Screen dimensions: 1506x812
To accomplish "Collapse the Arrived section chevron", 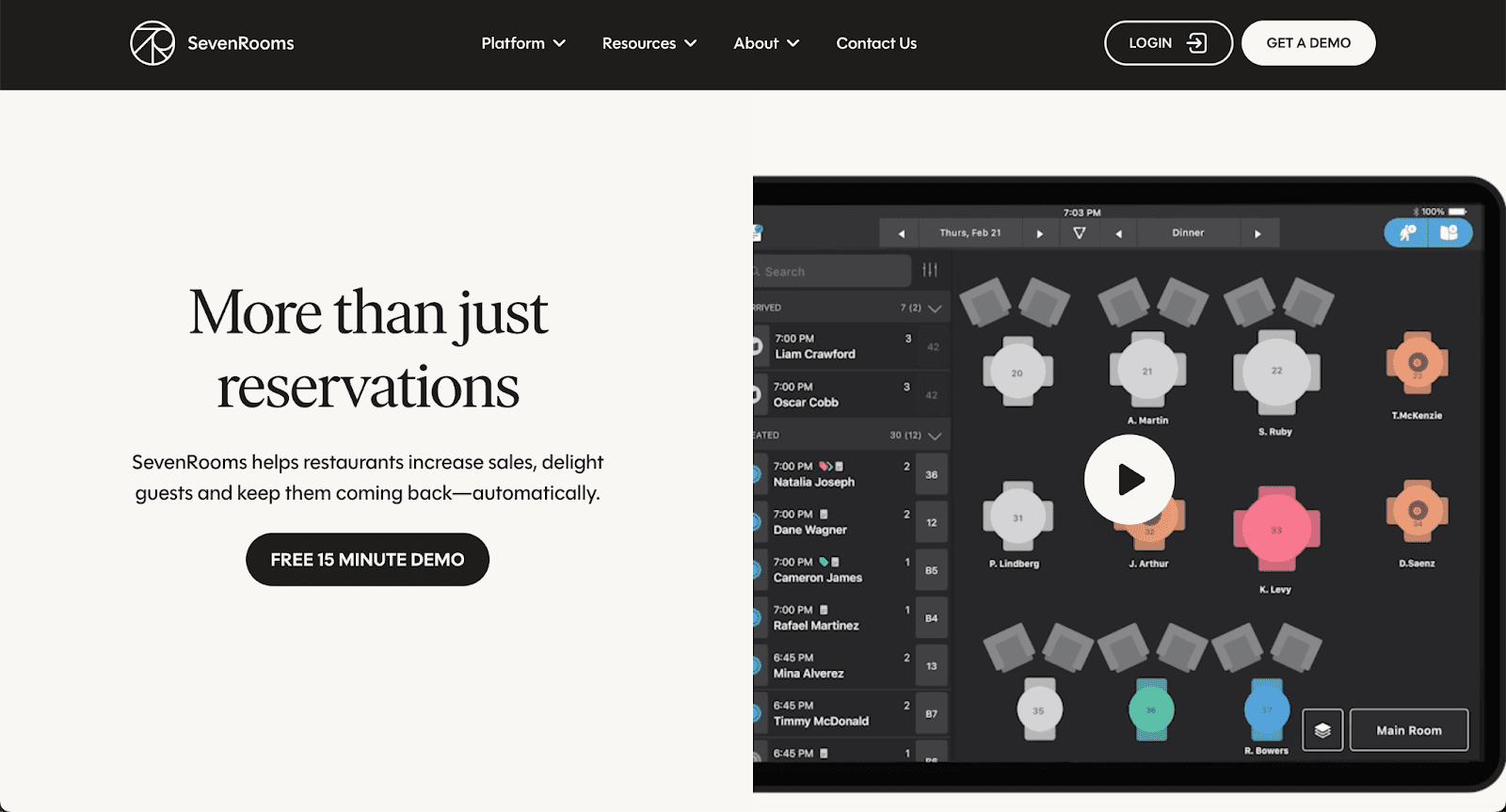I will tap(935, 309).
